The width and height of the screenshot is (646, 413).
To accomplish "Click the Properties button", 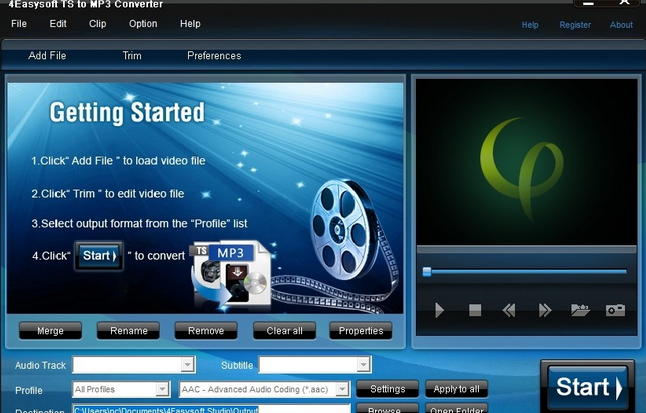I will 360,331.
